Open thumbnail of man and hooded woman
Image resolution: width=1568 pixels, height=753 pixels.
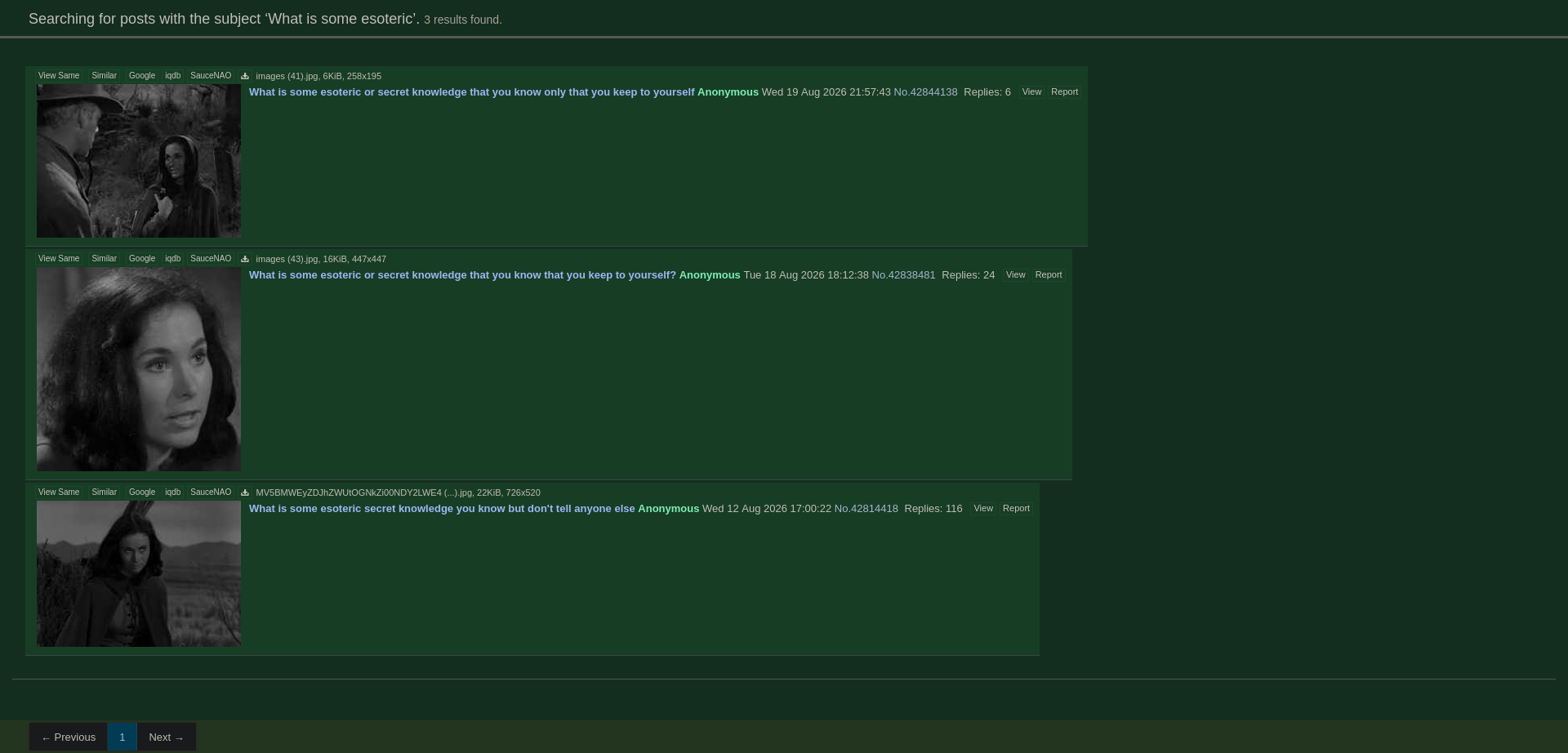[x=139, y=161]
